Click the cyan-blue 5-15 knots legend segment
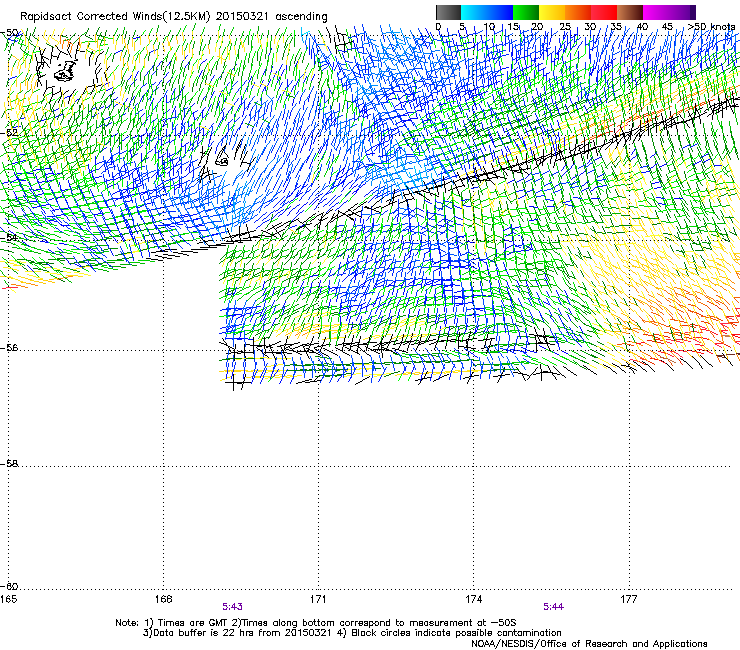Image resolution: width=740 pixels, height=650 pixels. pyautogui.click(x=487, y=12)
